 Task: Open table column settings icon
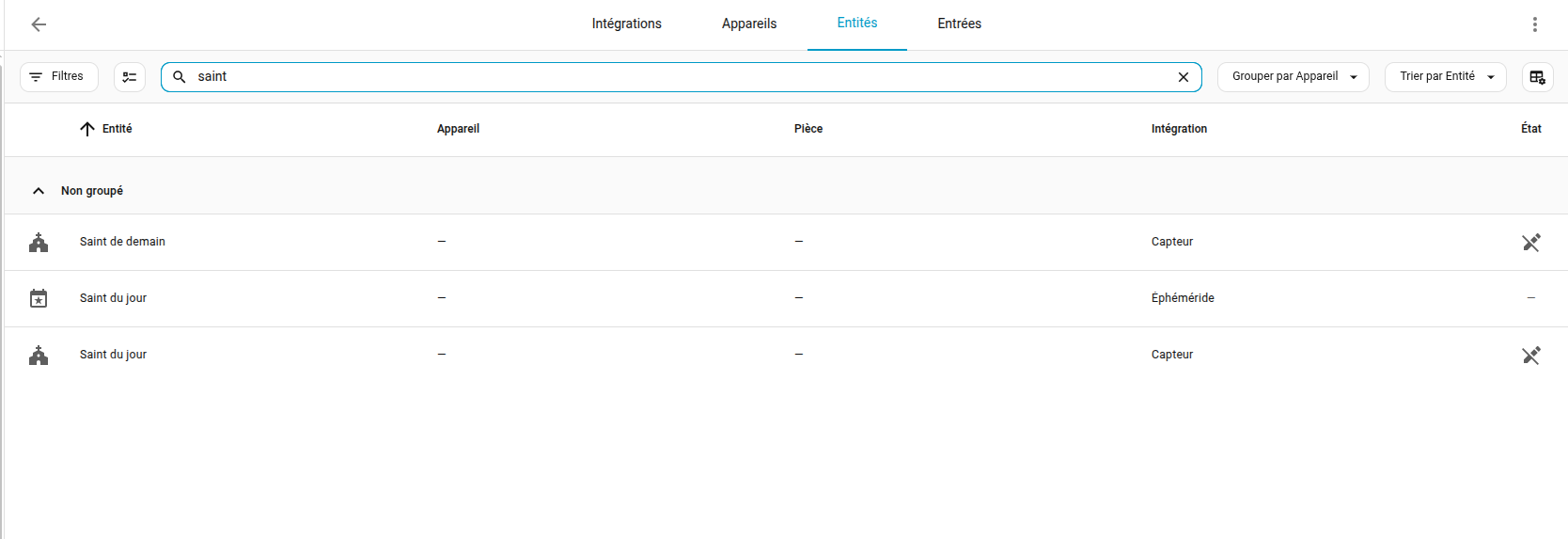point(1537,77)
